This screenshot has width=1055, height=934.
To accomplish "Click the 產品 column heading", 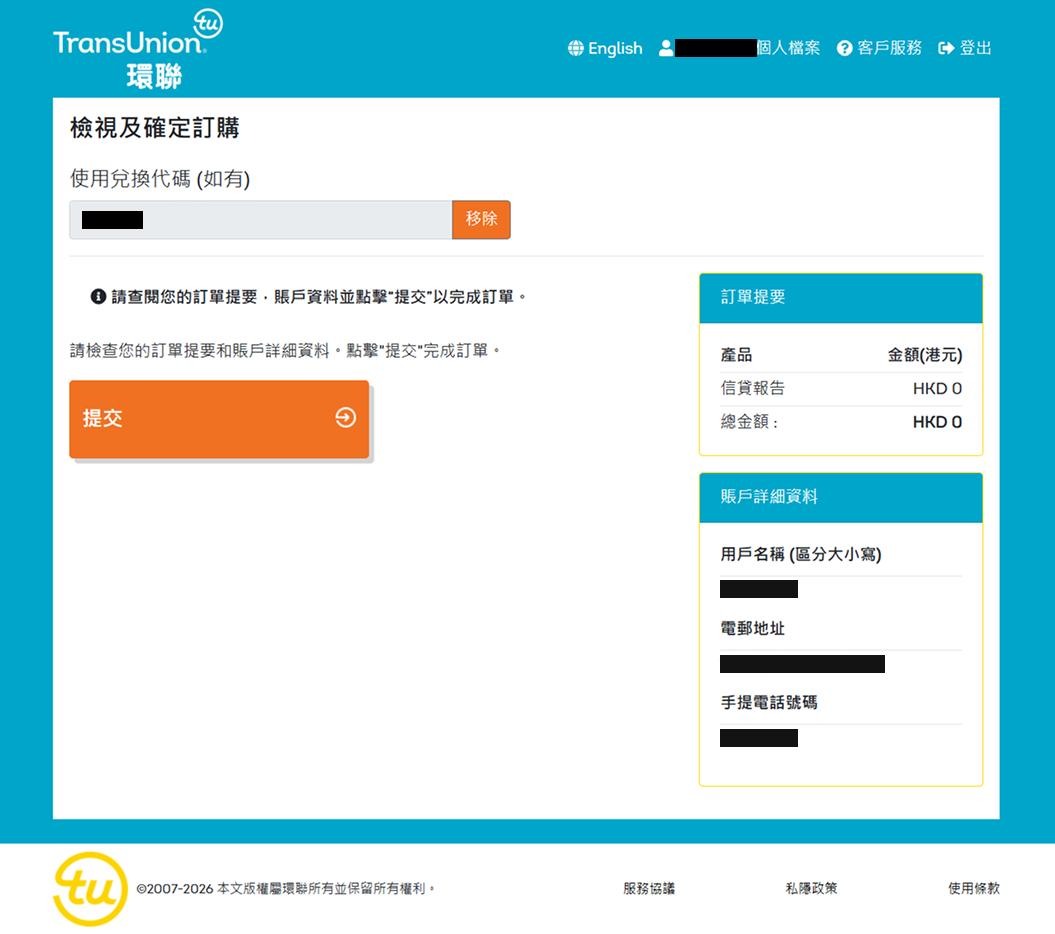I will coord(736,355).
